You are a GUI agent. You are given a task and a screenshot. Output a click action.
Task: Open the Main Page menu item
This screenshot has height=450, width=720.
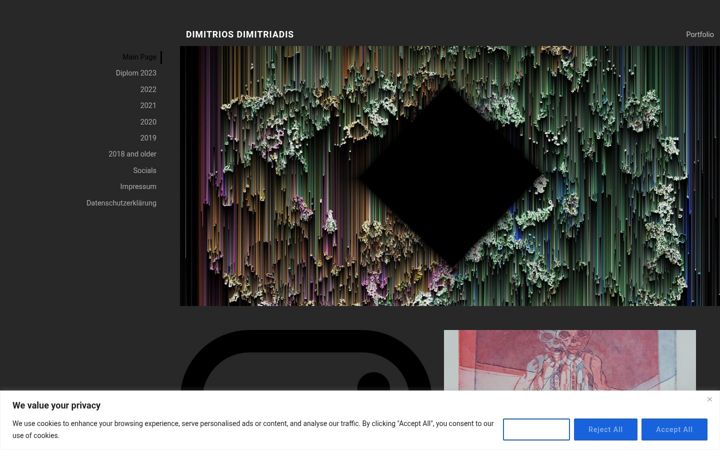[x=139, y=57]
